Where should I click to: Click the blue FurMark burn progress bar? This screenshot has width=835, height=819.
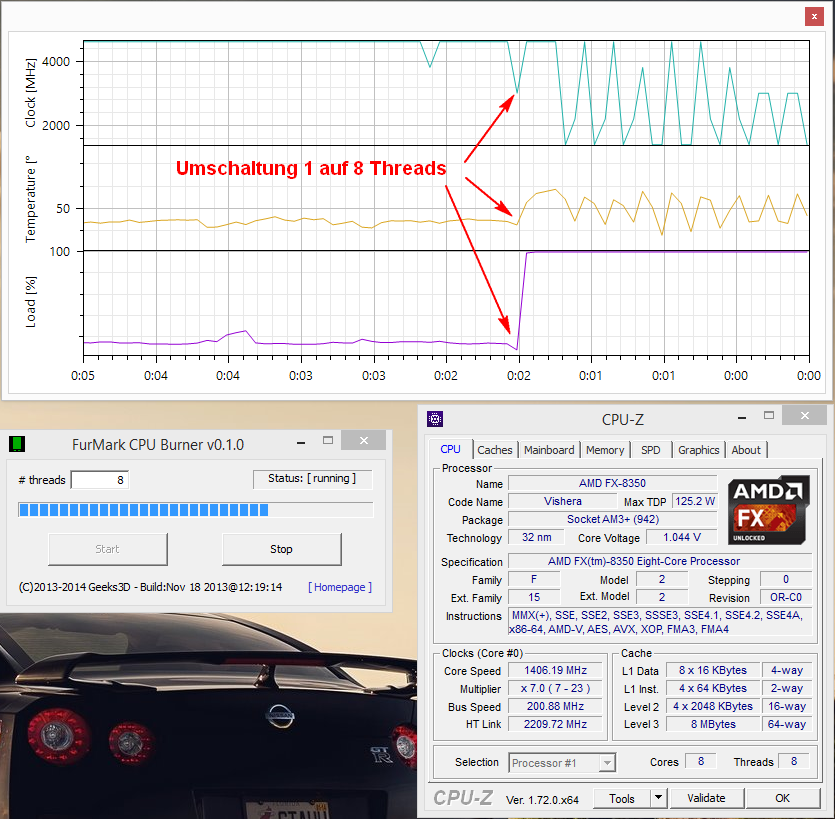point(196,510)
